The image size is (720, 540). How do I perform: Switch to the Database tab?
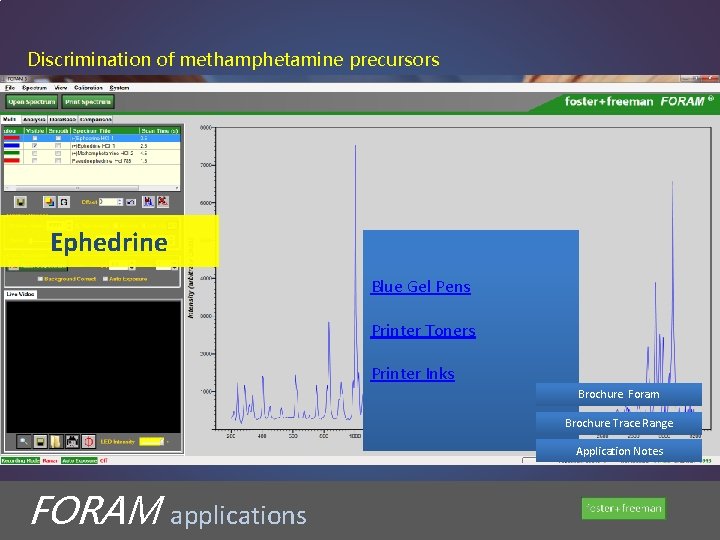coord(62,119)
